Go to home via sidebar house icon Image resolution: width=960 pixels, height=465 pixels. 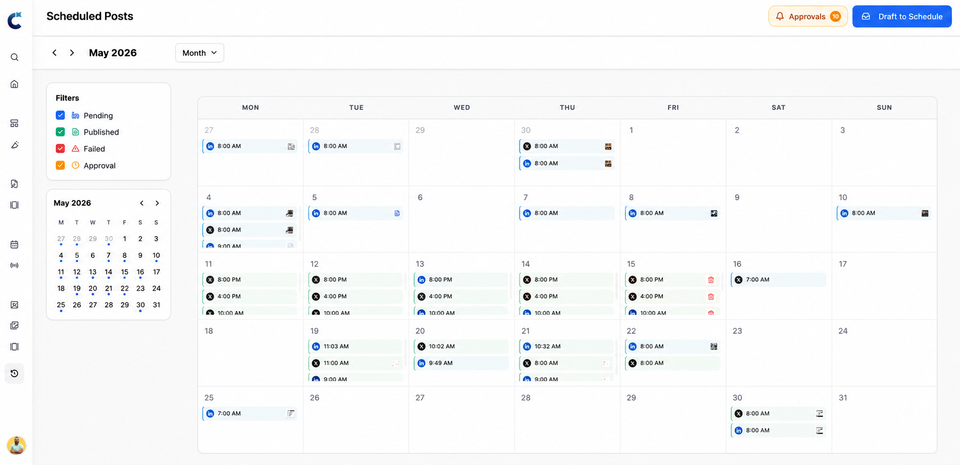(14, 84)
